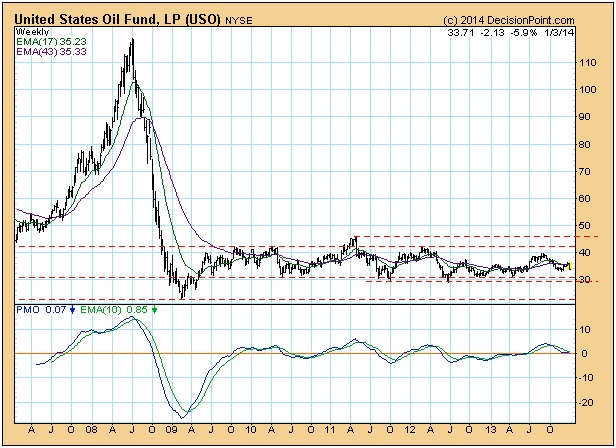Screen dimensions: 616x448
Task: Click the 2011 price spike candlestick
Action: click(352, 239)
